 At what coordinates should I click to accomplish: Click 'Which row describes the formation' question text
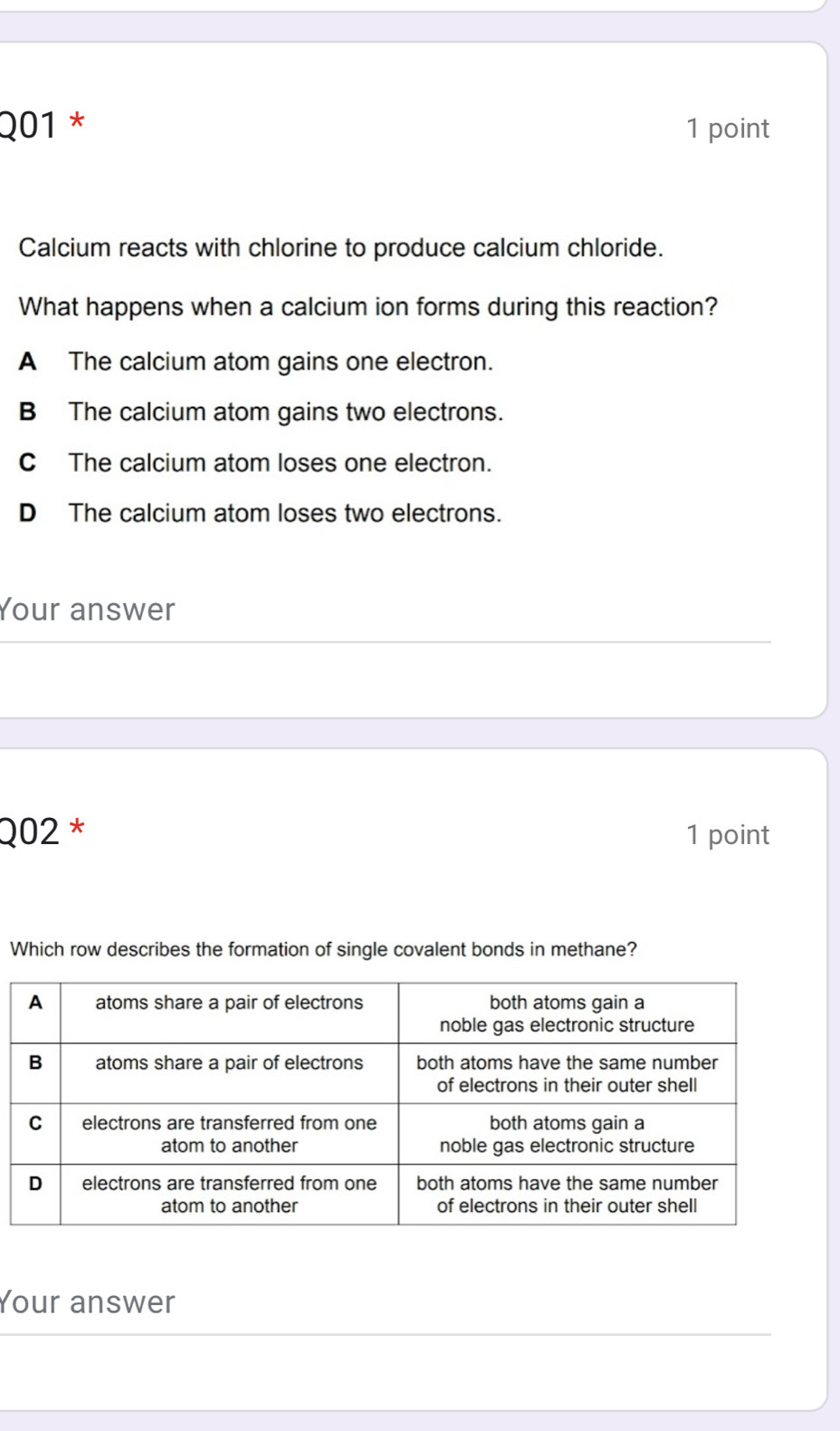pyautogui.click(x=323, y=950)
